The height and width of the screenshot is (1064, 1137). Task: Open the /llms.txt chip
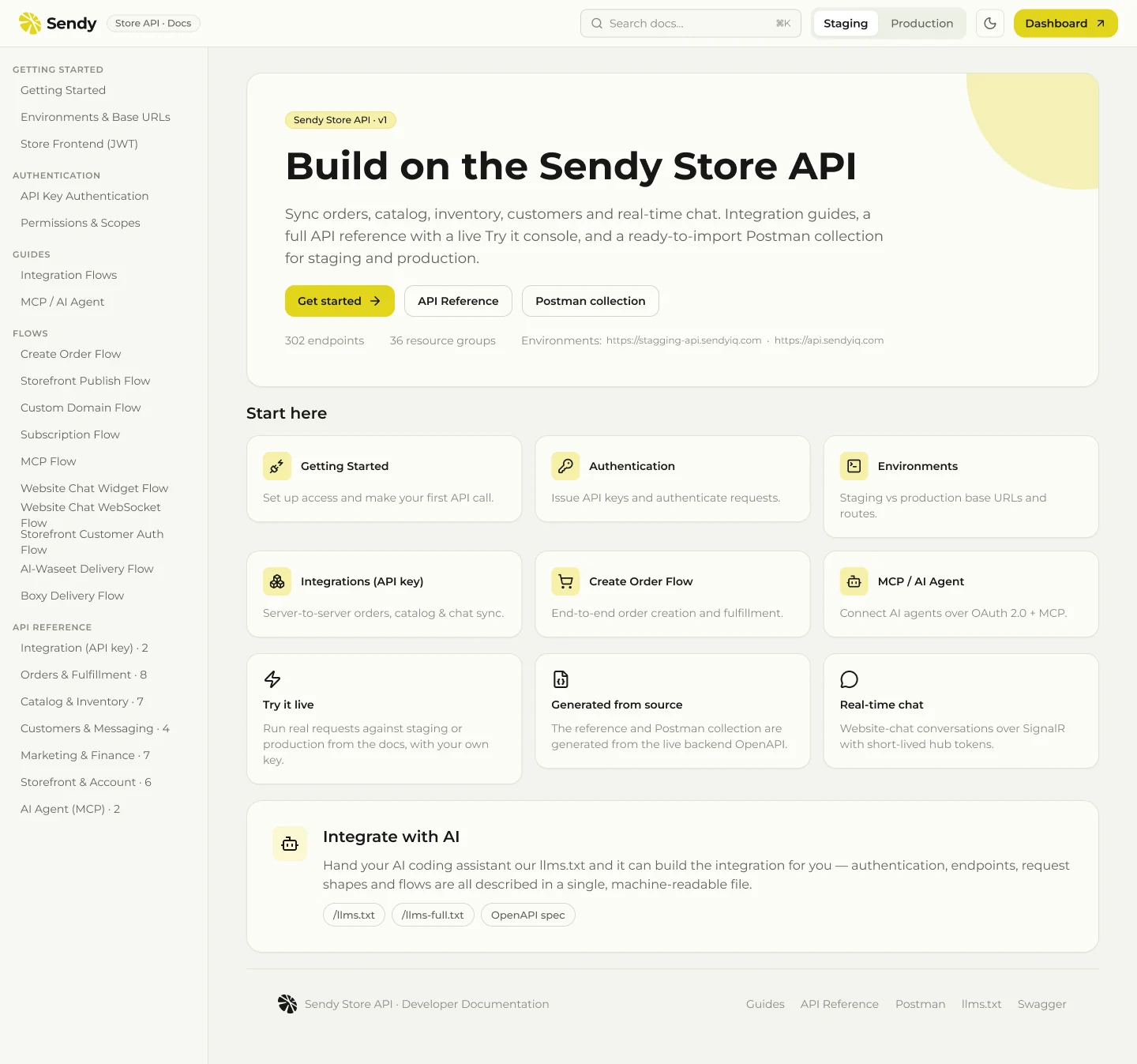[354, 915]
